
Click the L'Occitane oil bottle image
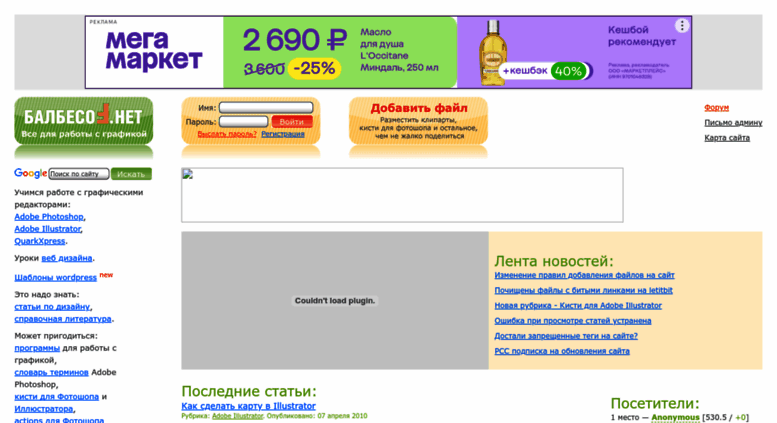(493, 53)
